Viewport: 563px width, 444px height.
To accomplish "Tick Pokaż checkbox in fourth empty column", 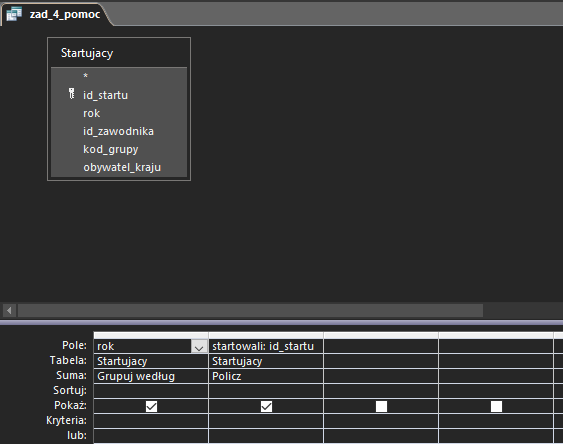I will (496, 406).
